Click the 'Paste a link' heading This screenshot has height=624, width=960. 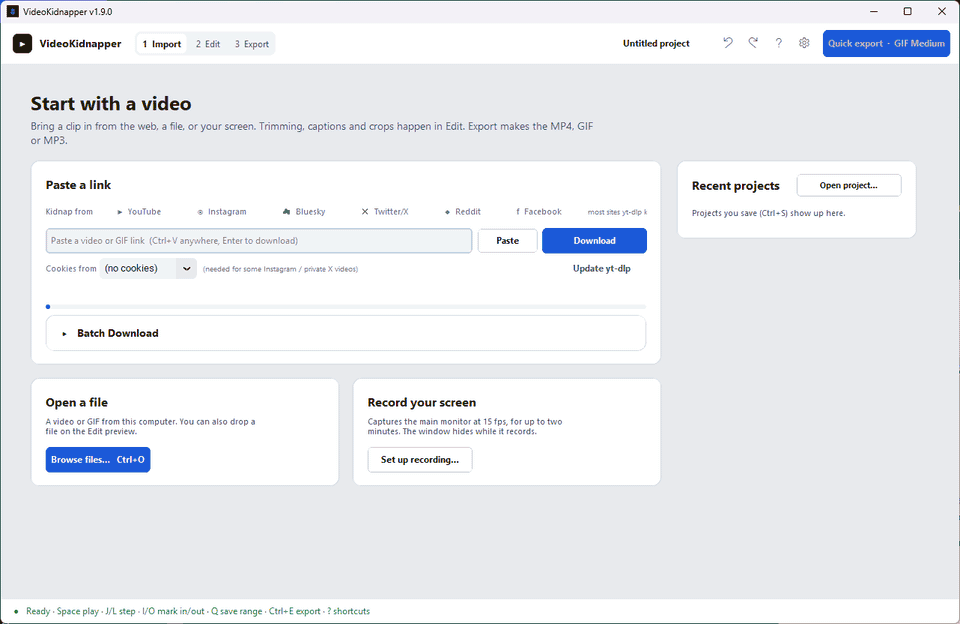(78, 185)
